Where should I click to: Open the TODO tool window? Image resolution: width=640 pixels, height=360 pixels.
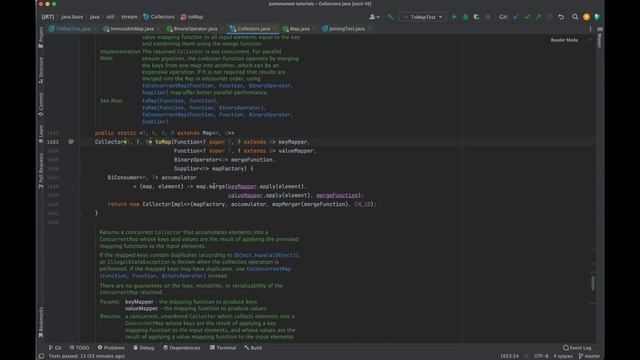click(79, 348)
